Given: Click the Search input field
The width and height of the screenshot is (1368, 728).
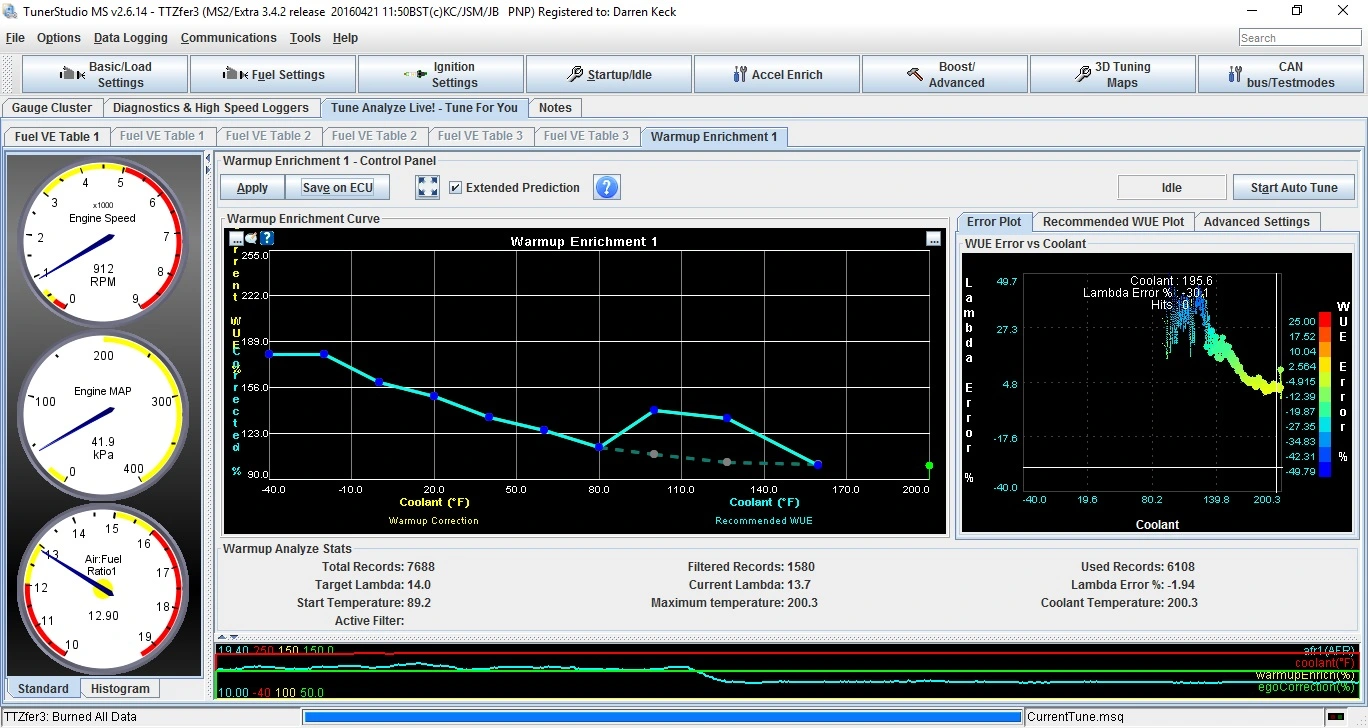Looking at the screenshot, I should (x=1300, y=38).
